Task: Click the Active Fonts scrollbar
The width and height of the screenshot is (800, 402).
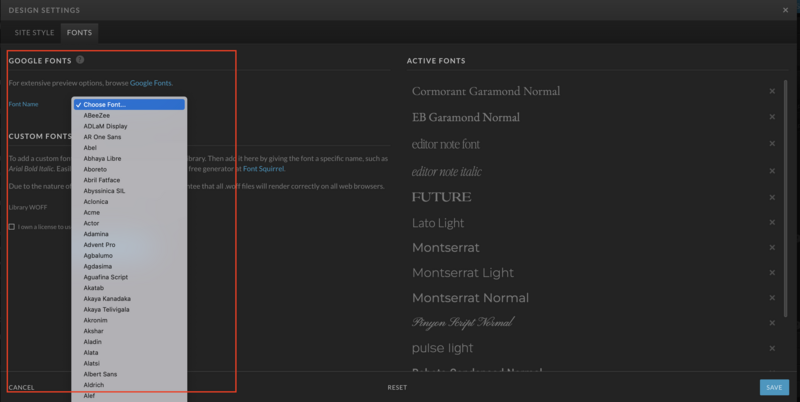Action: [785, 199]
